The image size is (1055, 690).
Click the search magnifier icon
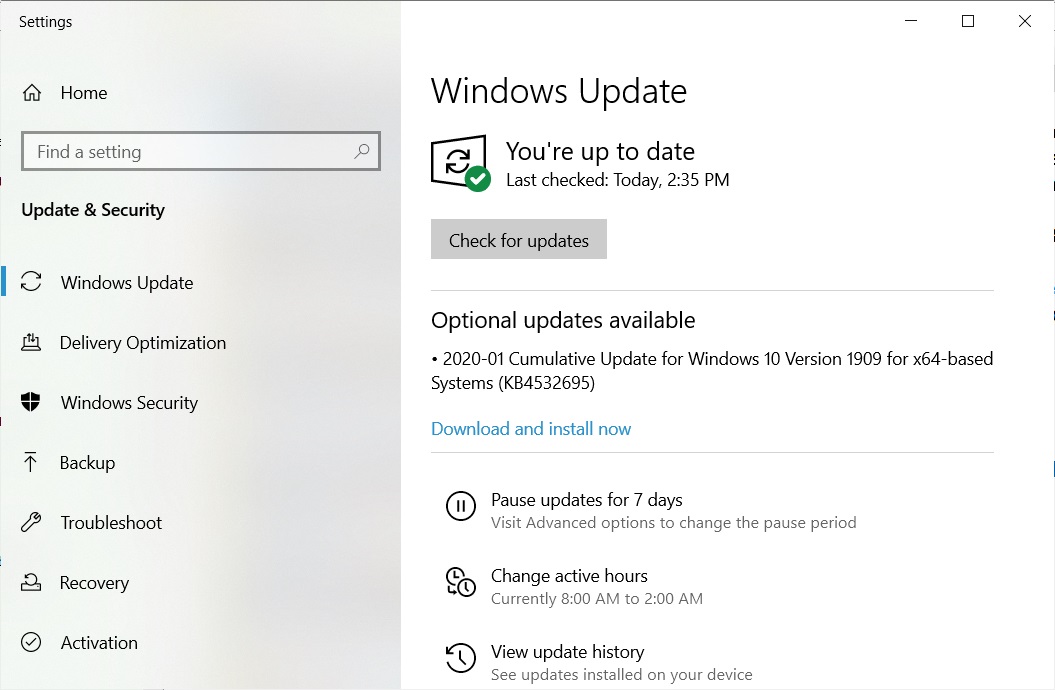click(x=362, y=151)
